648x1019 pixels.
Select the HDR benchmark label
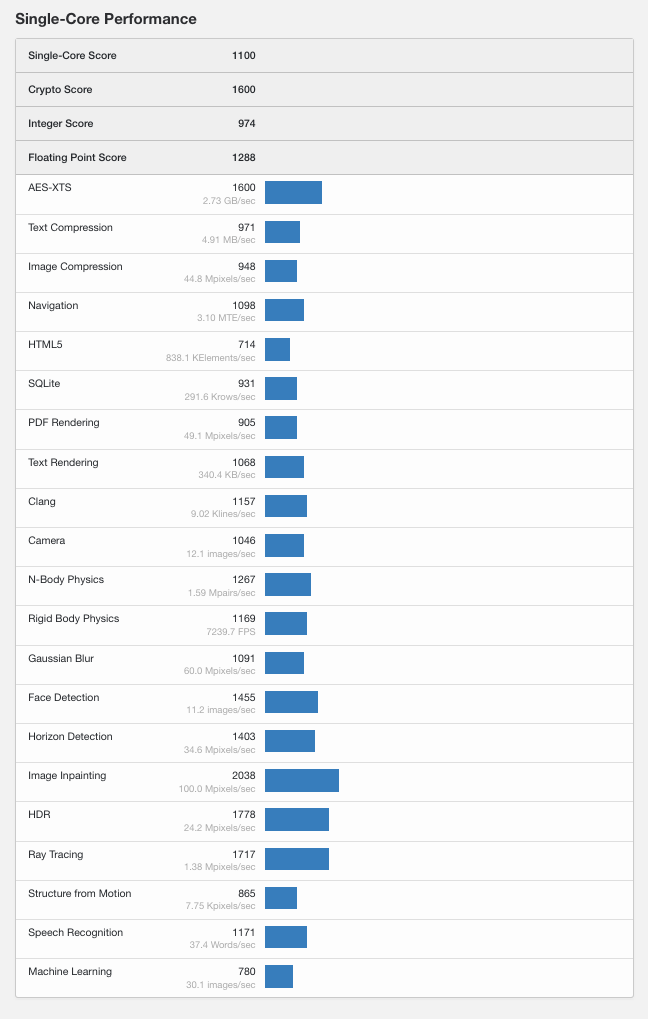[39, 815]
